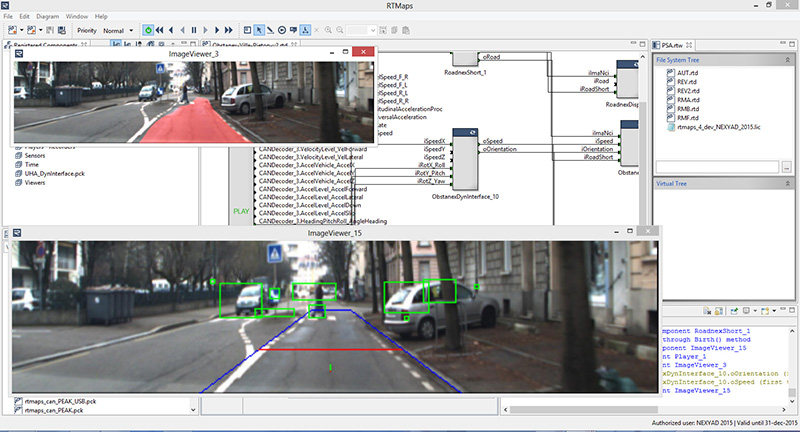Click the new diagram icon in toolbar

click(x=12, y=31)
